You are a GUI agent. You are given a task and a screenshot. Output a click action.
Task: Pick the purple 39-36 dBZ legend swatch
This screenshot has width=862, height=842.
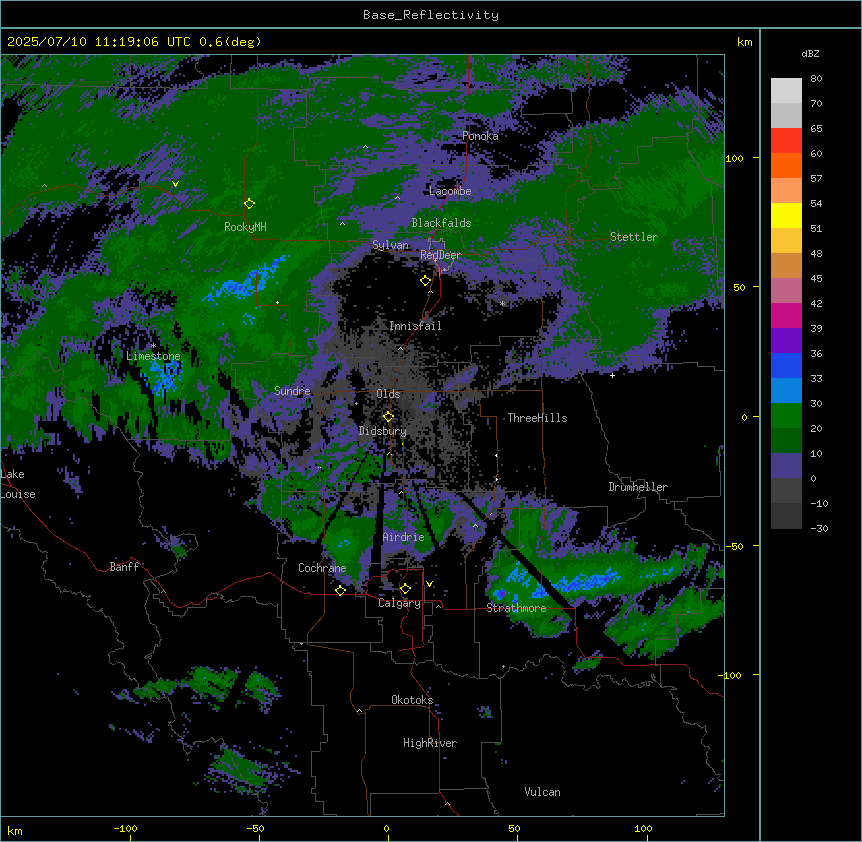[x=786, y=341]
